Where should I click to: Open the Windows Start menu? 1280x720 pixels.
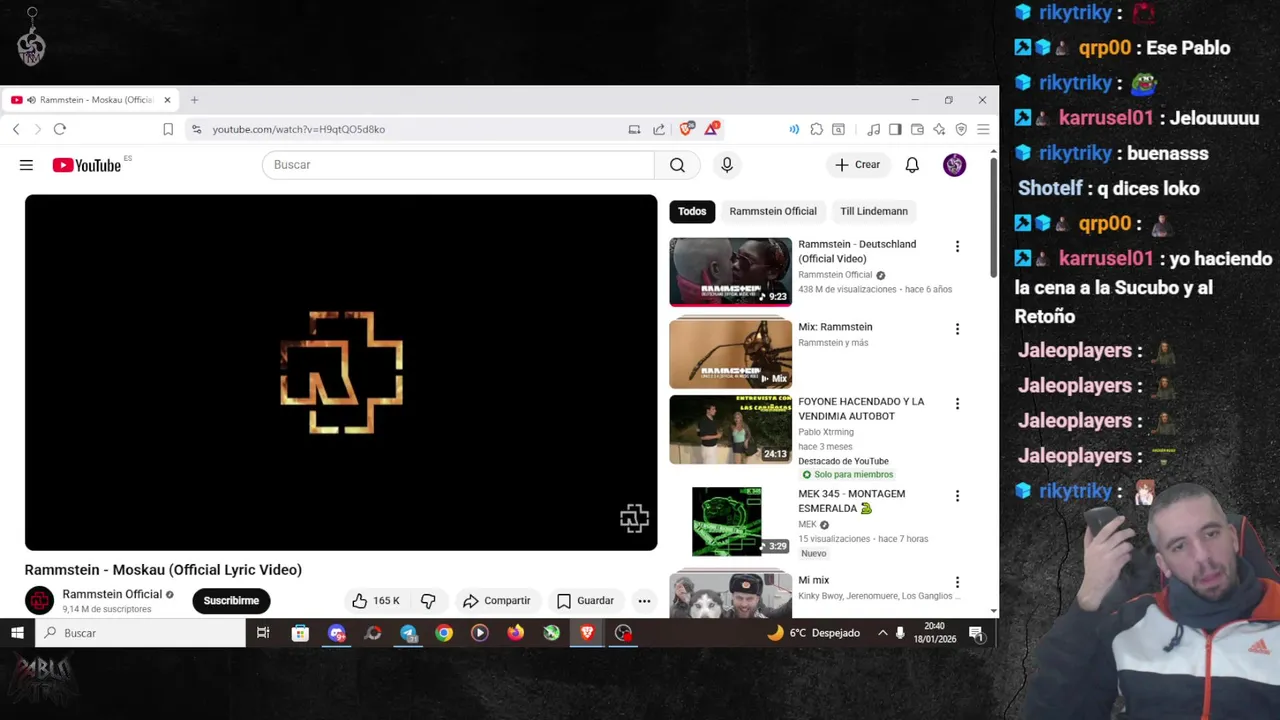[17, 633]
